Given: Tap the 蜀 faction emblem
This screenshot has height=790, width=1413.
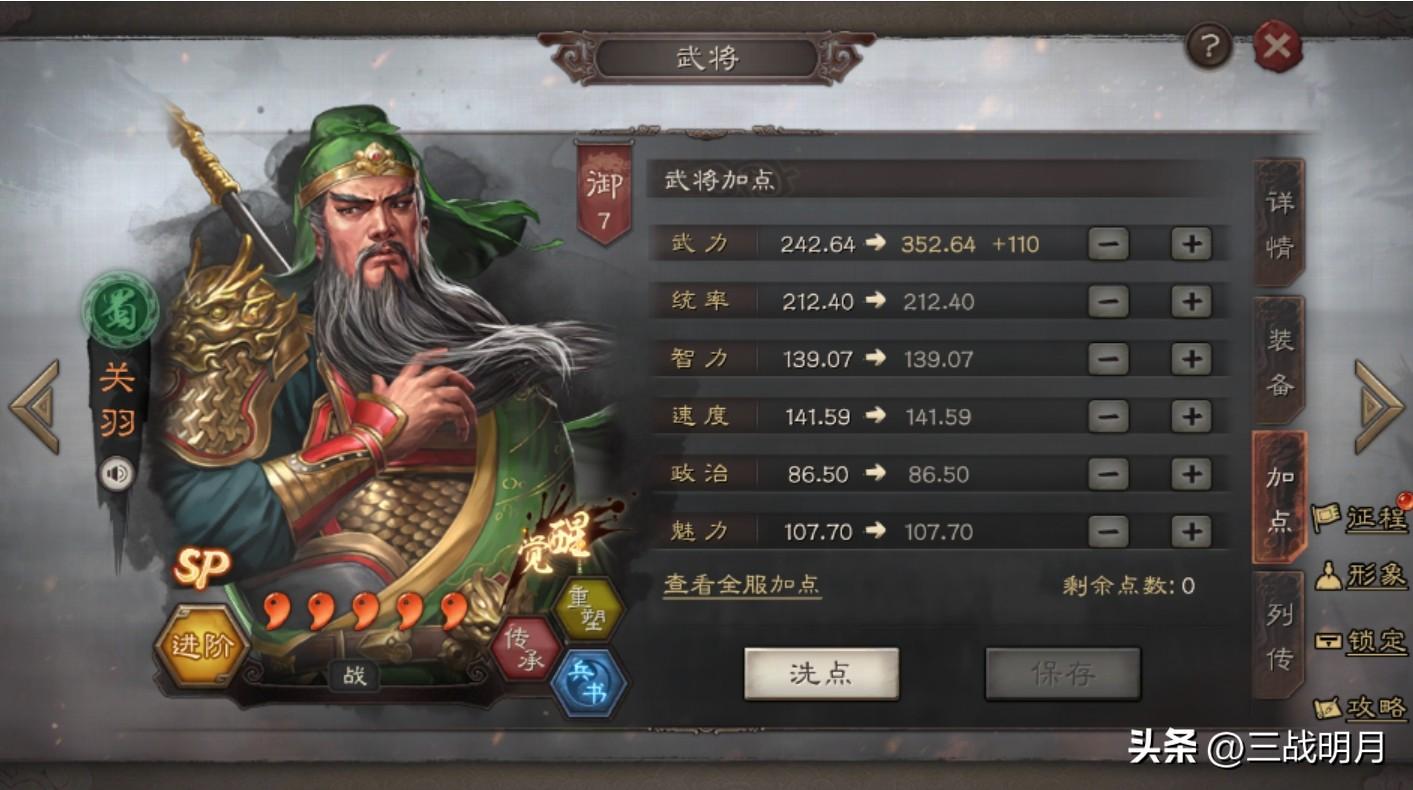Looking at the screenshot, I should click(x=119, y=311).
